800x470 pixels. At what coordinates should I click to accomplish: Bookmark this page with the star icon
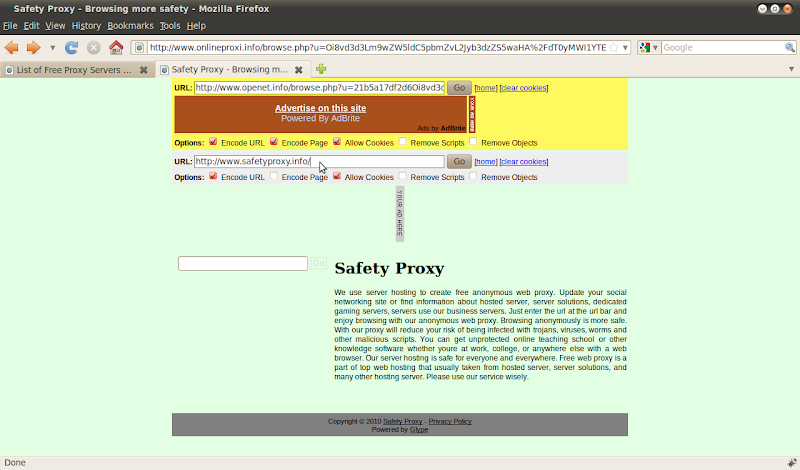point(614,47)
